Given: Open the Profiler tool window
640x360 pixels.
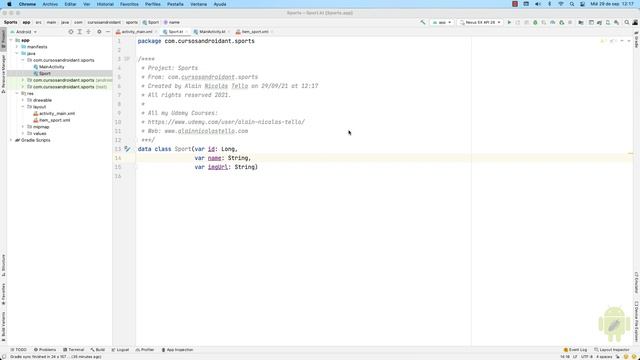Looking at the screenshot, I should click(145, 350).
